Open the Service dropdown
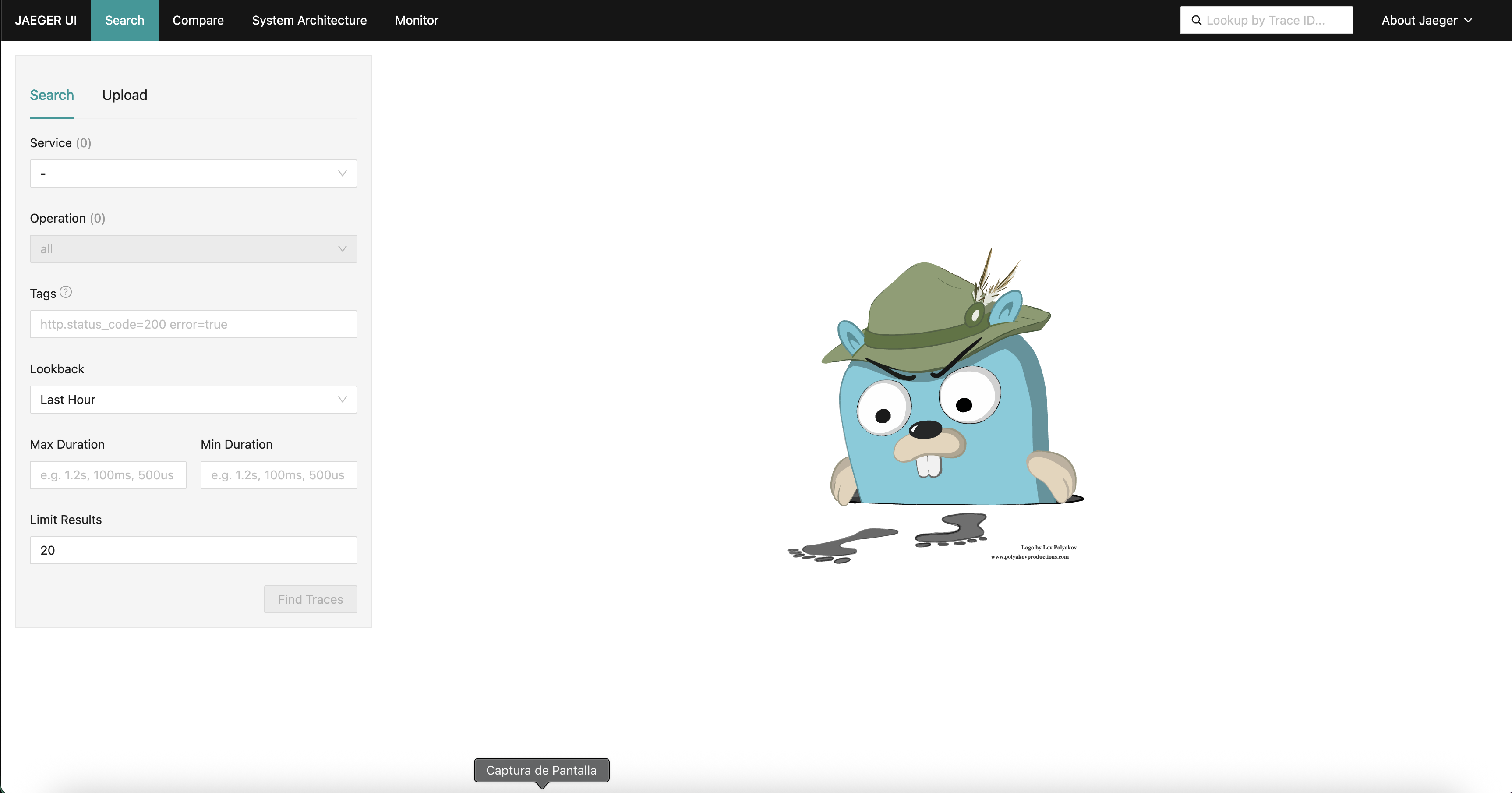 [193, 174]
